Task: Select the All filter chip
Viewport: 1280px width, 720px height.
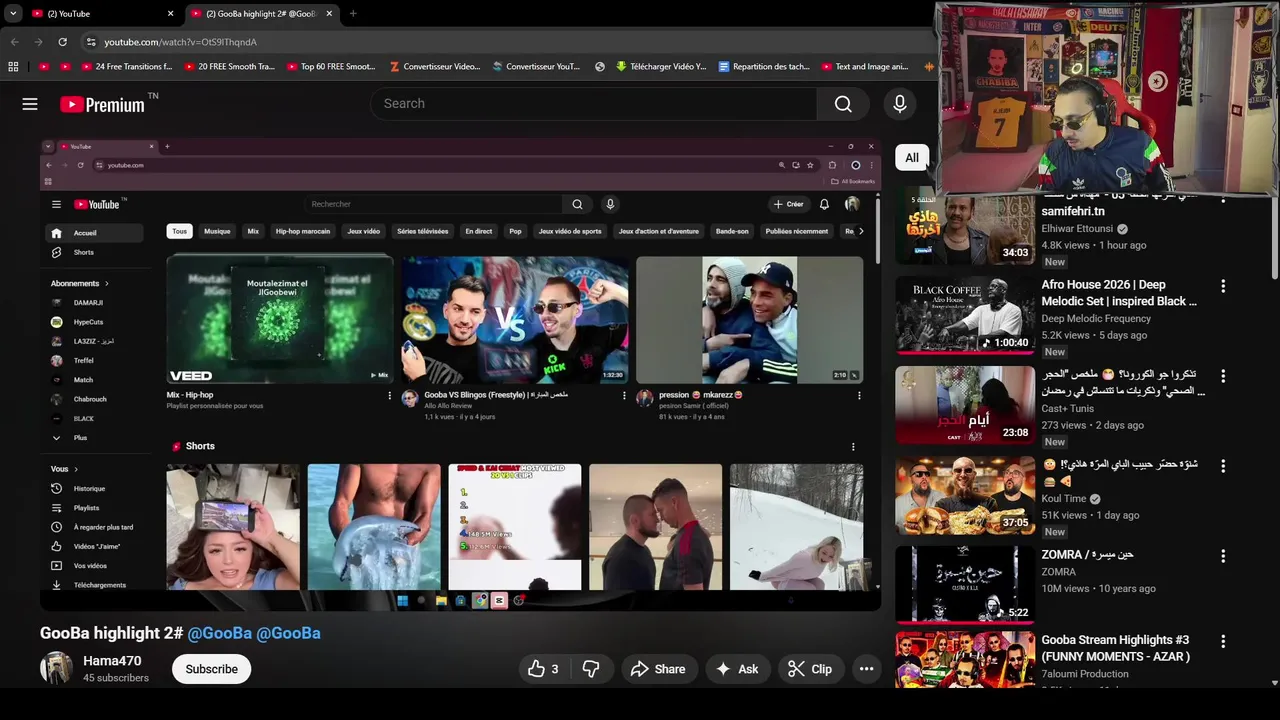Action: [x=912, y=158]
